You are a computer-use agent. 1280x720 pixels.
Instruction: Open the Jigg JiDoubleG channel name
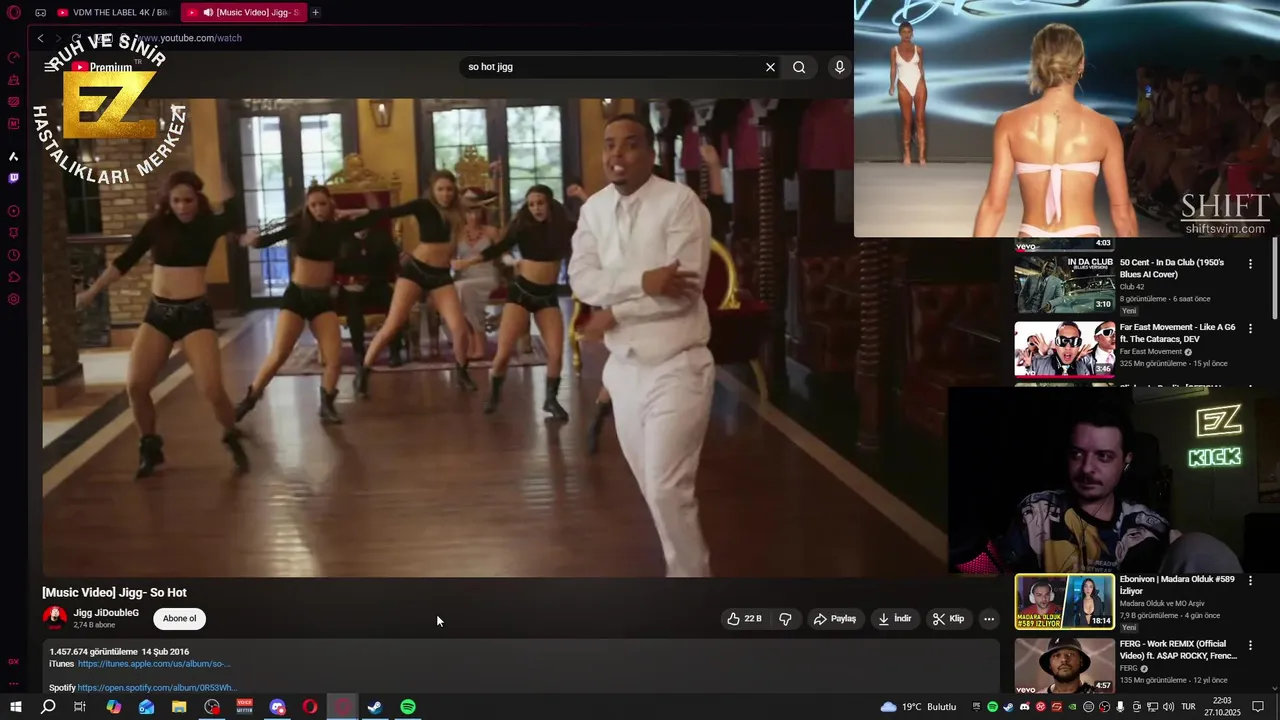point(106,613)
